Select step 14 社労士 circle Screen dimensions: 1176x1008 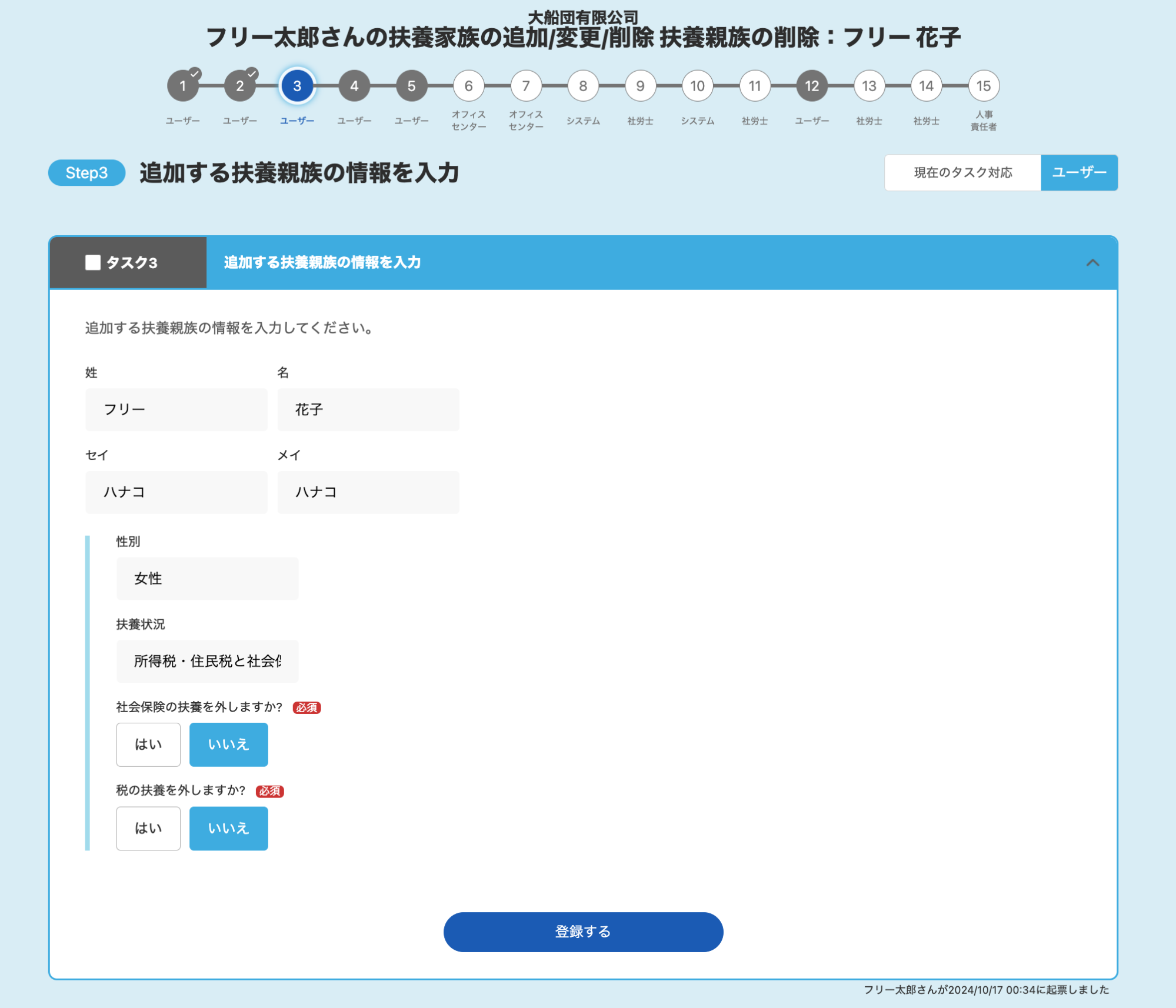pos(927,86)
